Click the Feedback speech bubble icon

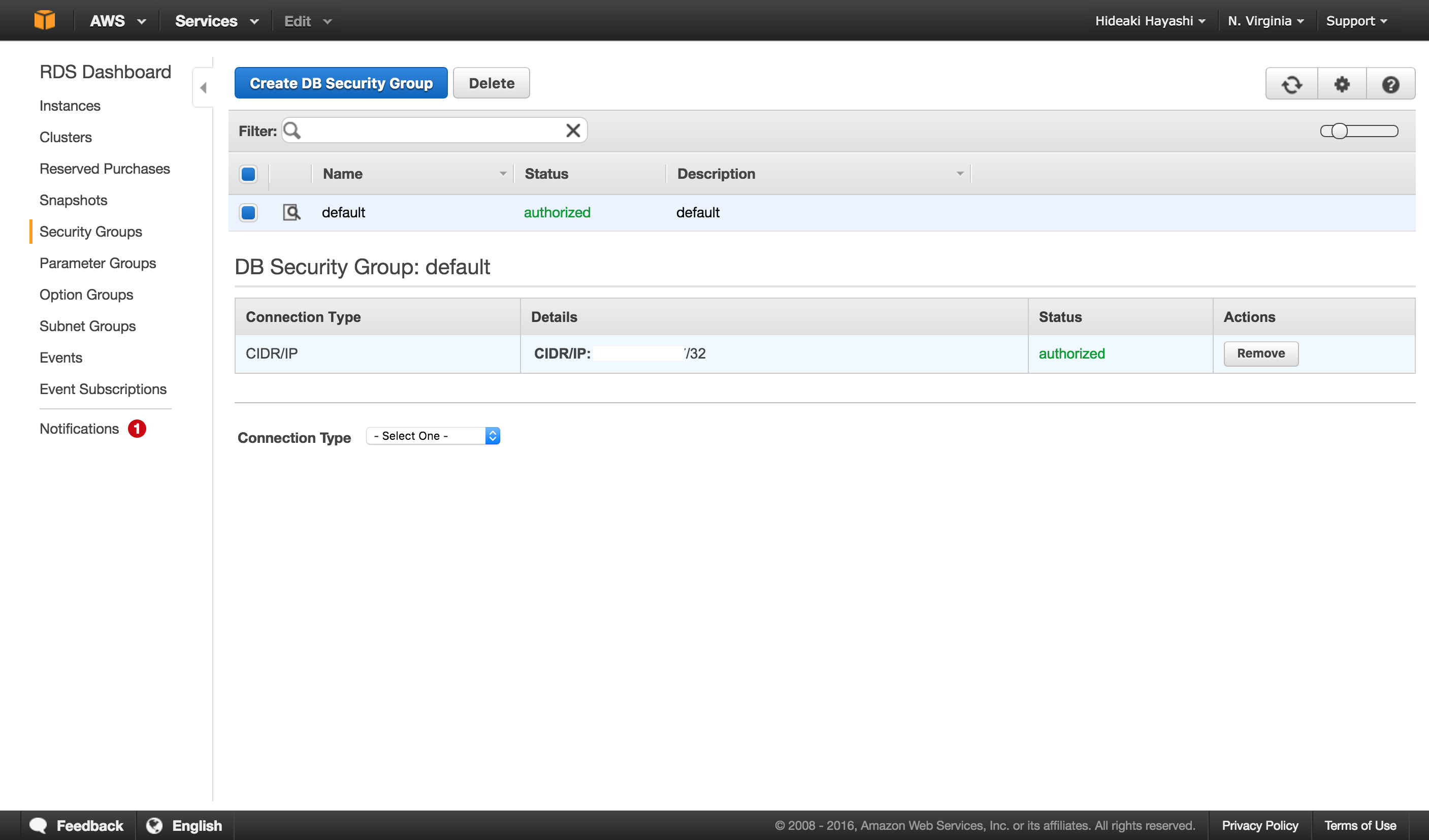pos(39,825)
